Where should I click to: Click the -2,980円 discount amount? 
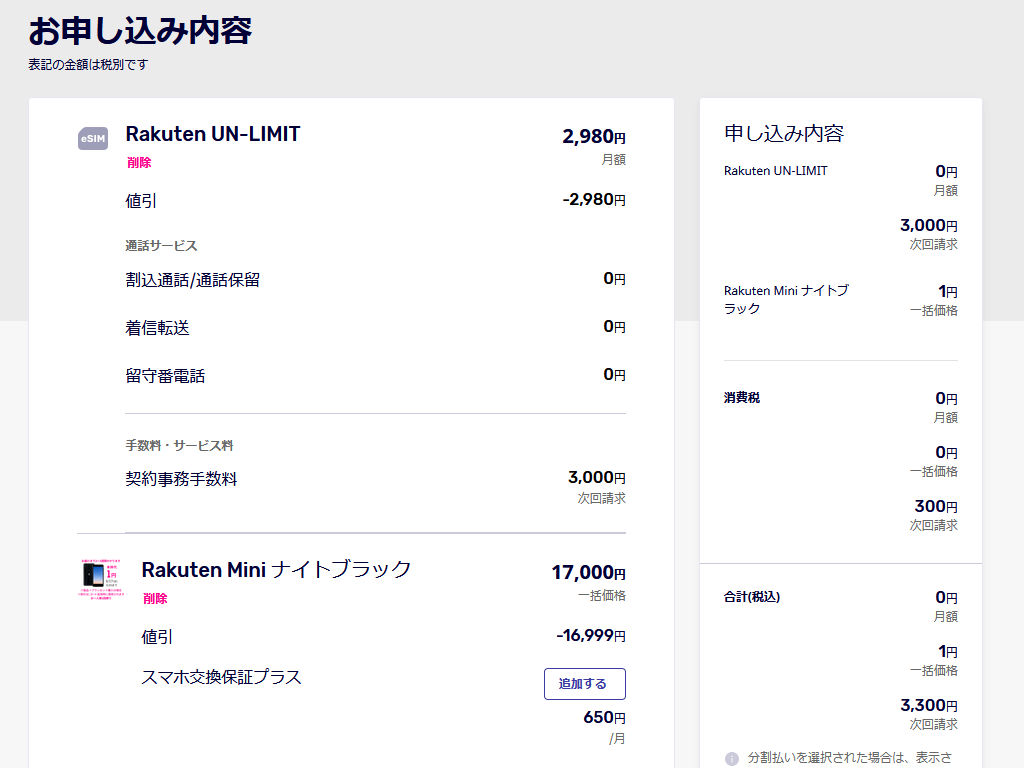click(x=594, y=200)
